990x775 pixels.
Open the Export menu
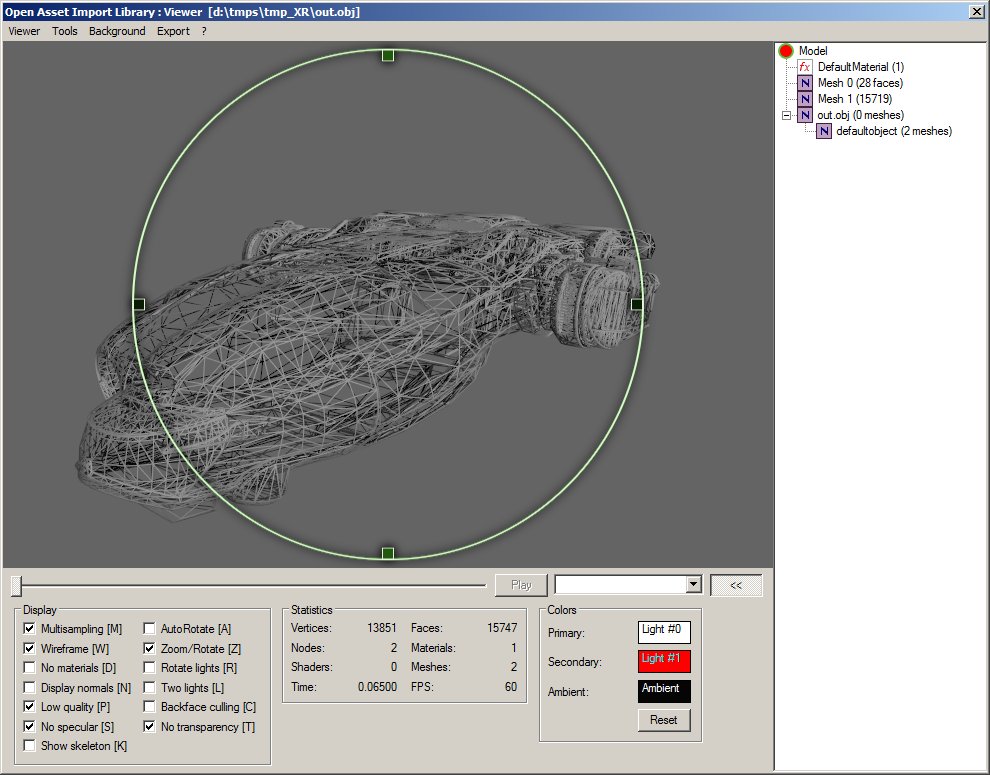click(x=173, y=31)
